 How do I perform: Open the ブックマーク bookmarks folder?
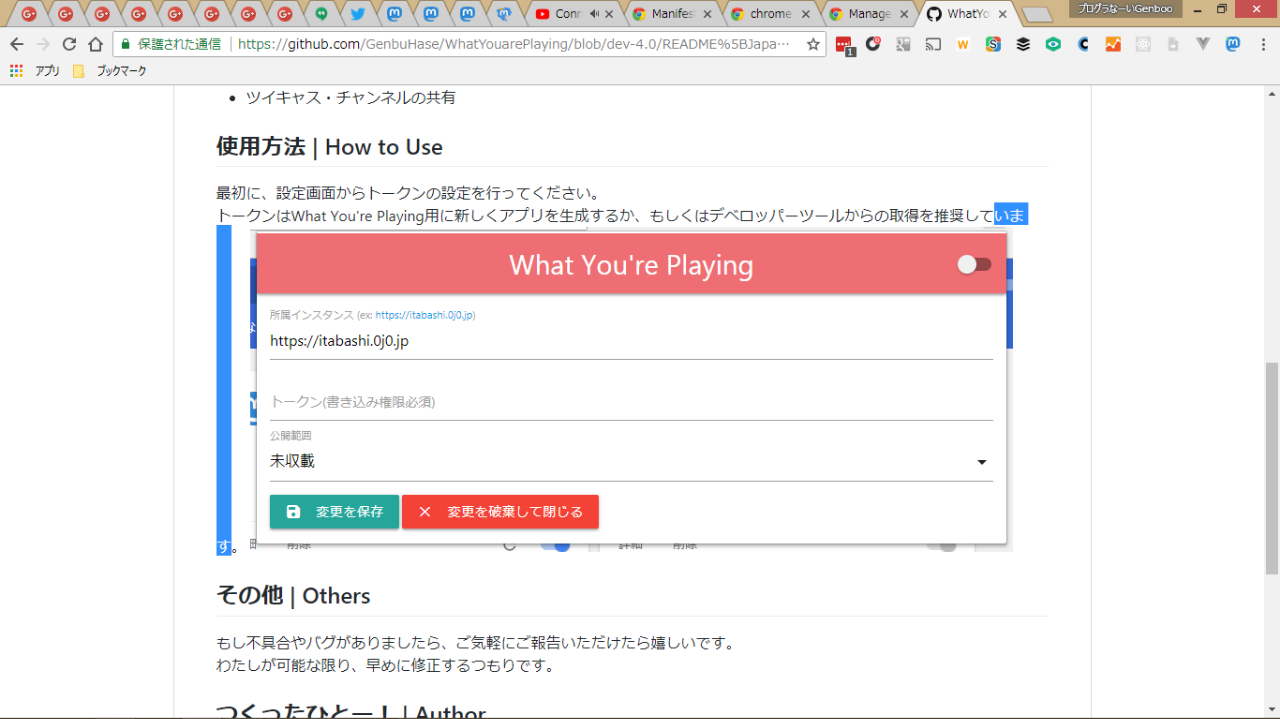pyautogui.click(x=110, y=71)
